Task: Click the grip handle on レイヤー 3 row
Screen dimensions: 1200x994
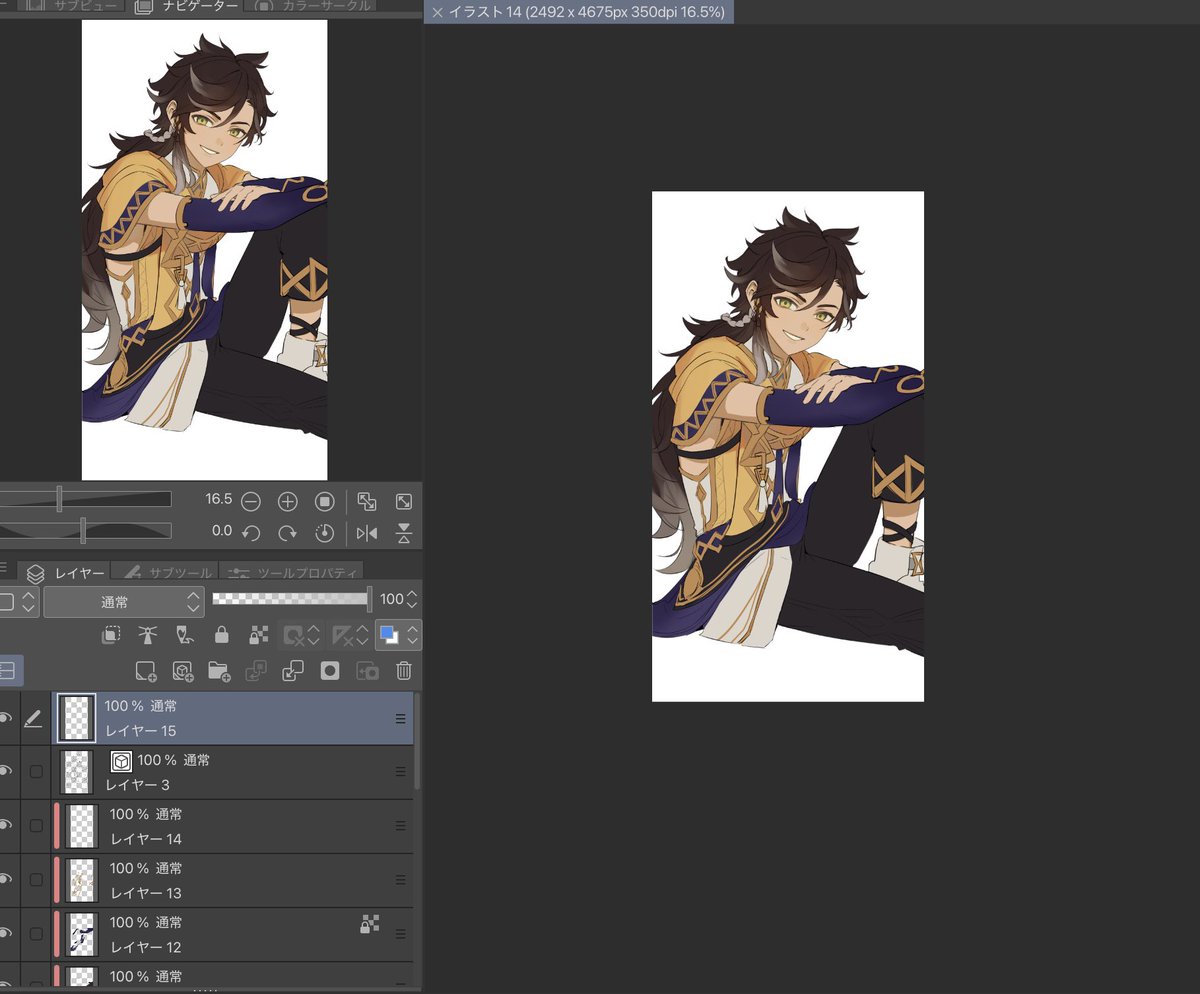Action: click(400, 771)
